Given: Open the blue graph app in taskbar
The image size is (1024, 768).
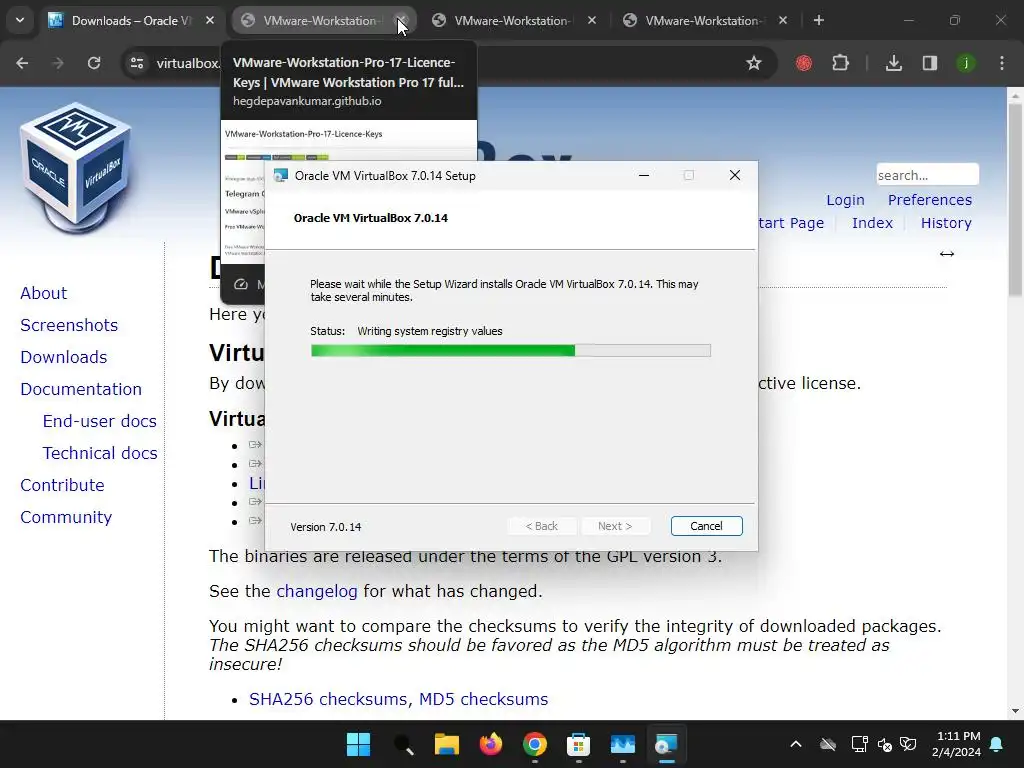Looking at the screenshot, I should (622, 744).
